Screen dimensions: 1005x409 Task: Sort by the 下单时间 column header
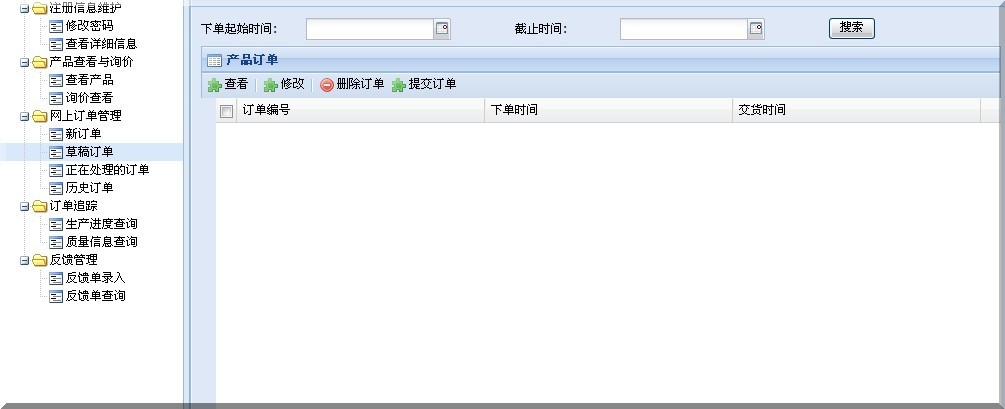point(608,110)
